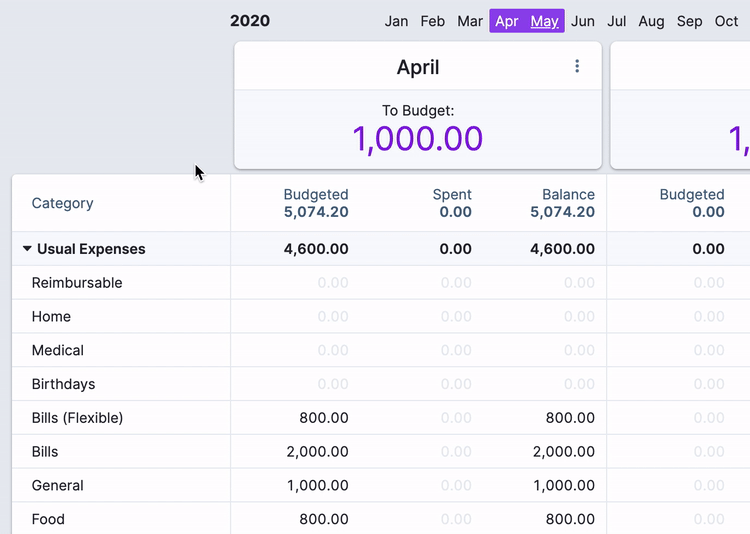Click the Category column header

pos(62,203)
